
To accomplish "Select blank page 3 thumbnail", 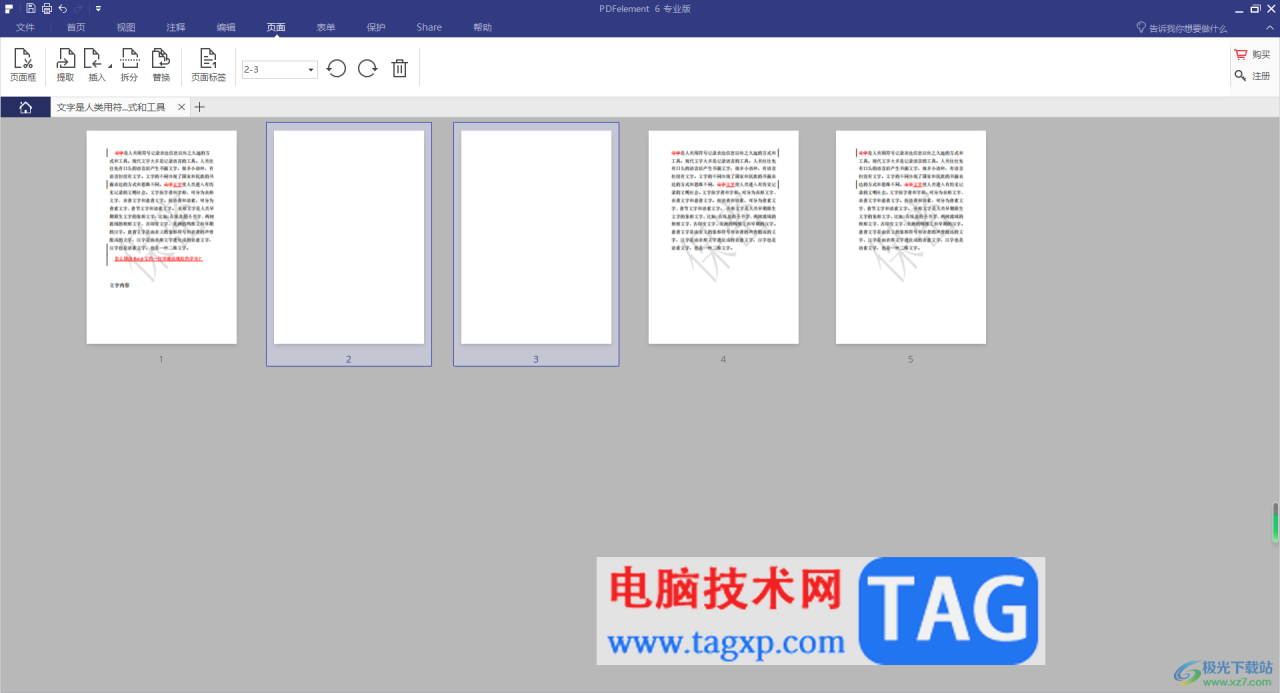I will (536, 237).
